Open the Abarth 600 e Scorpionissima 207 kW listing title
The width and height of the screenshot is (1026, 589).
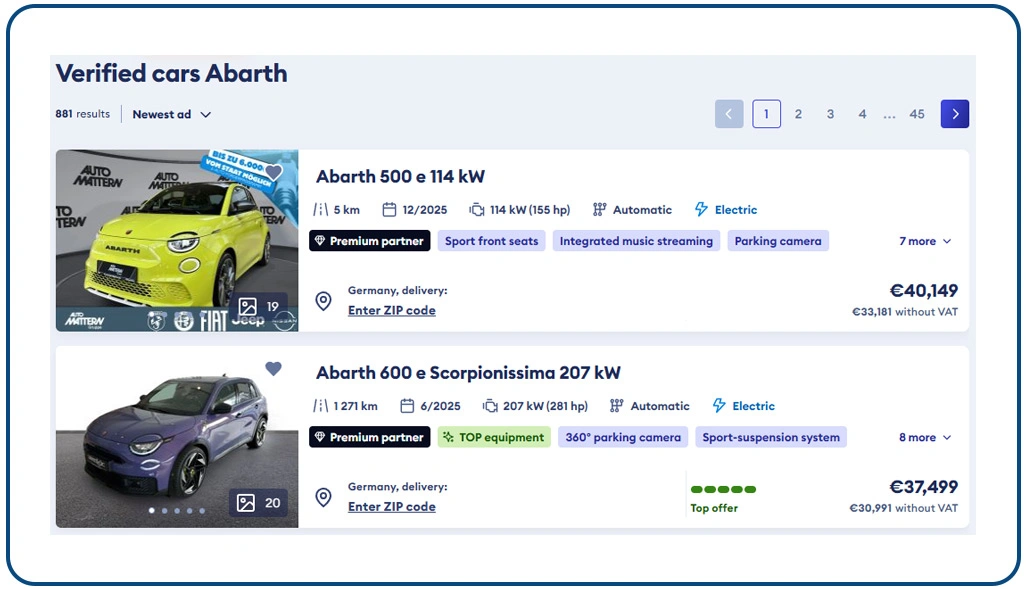(468, 373)
